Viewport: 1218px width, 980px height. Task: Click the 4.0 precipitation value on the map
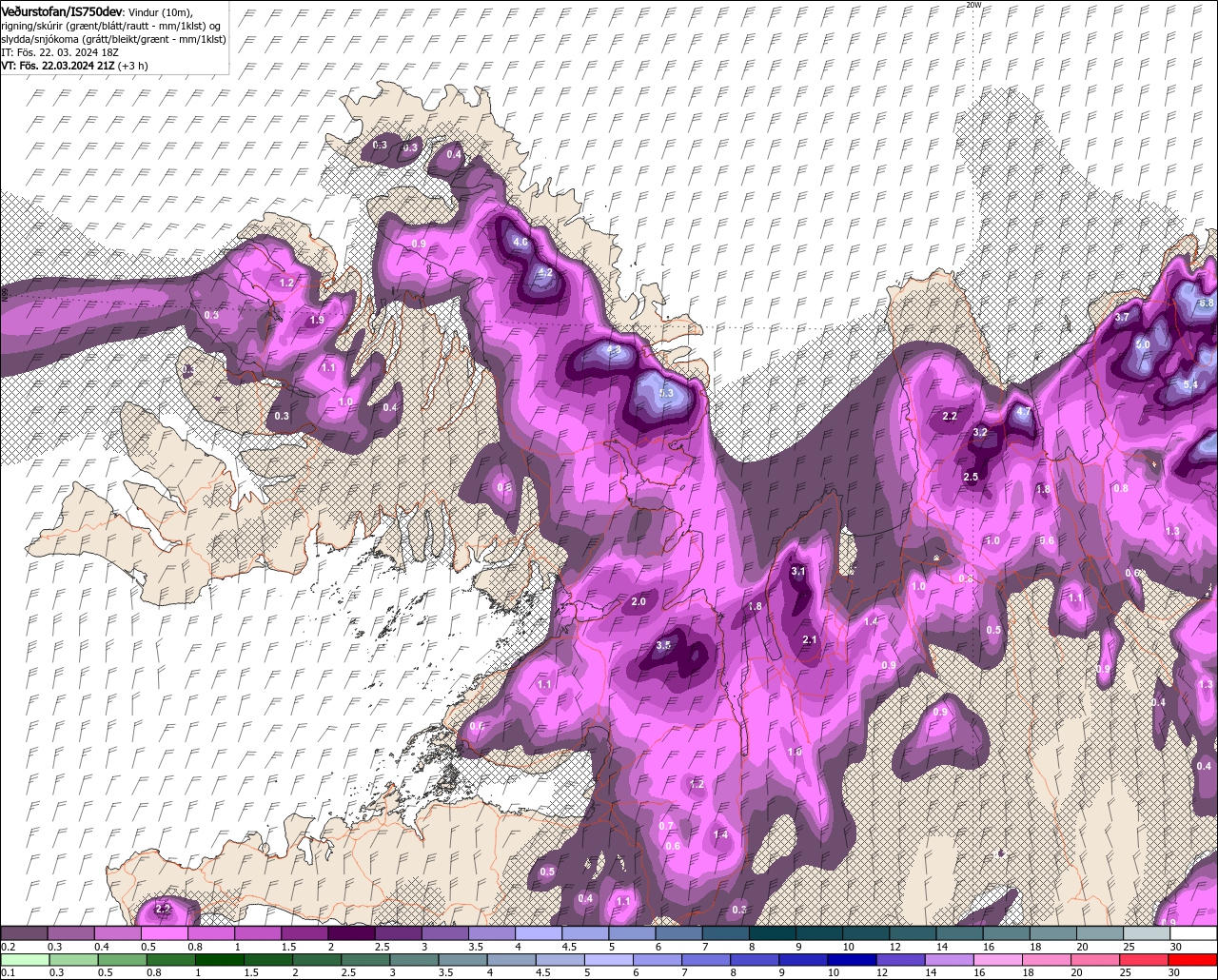click(x=521, y=242)
